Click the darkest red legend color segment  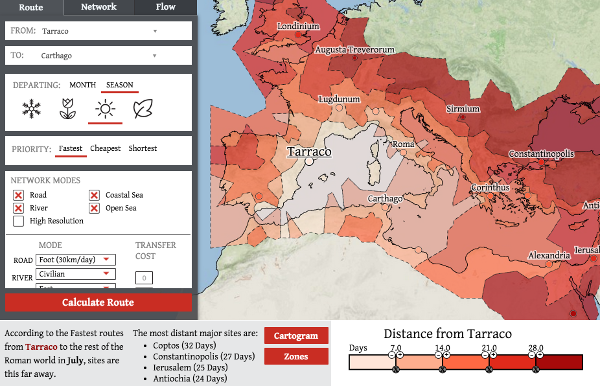pyautogui.click(x=559, y=362)
